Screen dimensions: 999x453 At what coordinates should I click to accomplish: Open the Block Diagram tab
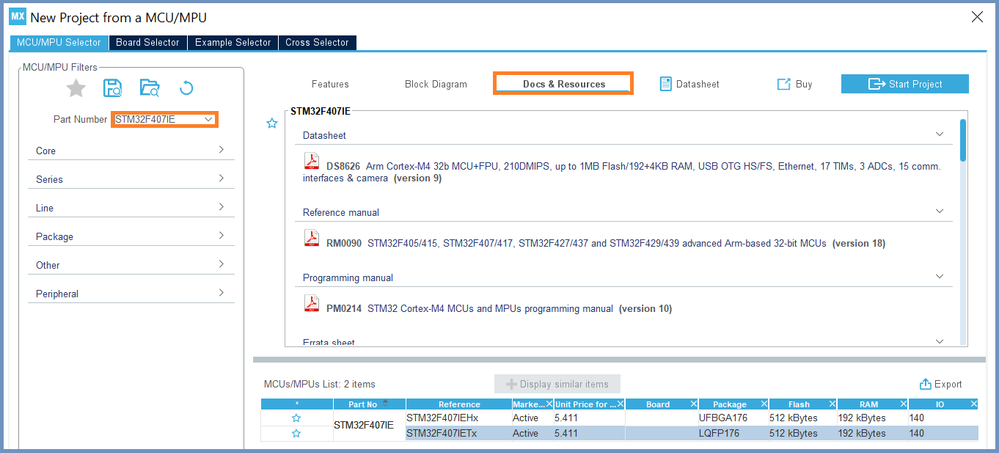pos(436,84)
